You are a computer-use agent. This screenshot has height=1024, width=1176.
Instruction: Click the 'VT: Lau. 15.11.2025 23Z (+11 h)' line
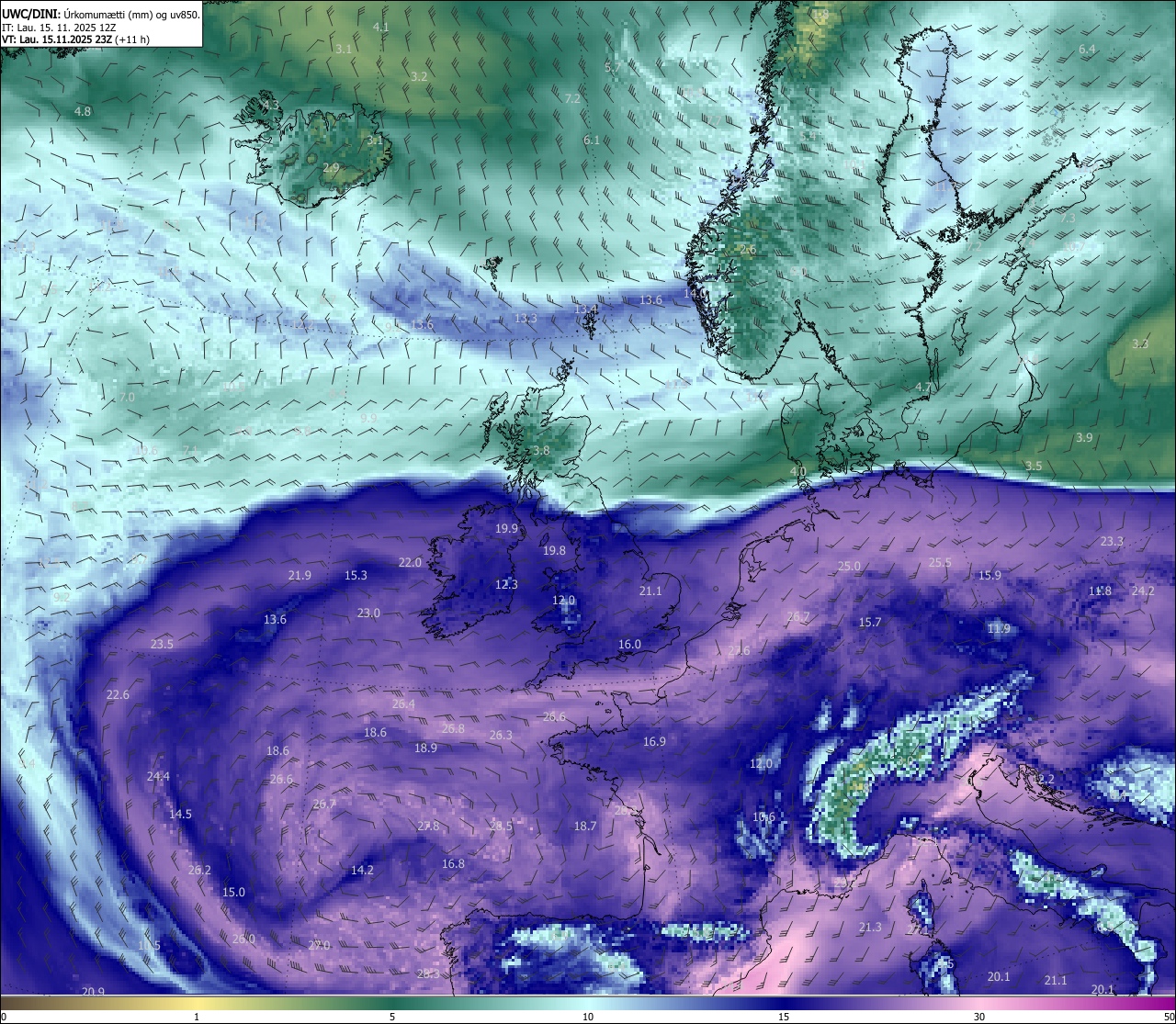tap(75, 39)
